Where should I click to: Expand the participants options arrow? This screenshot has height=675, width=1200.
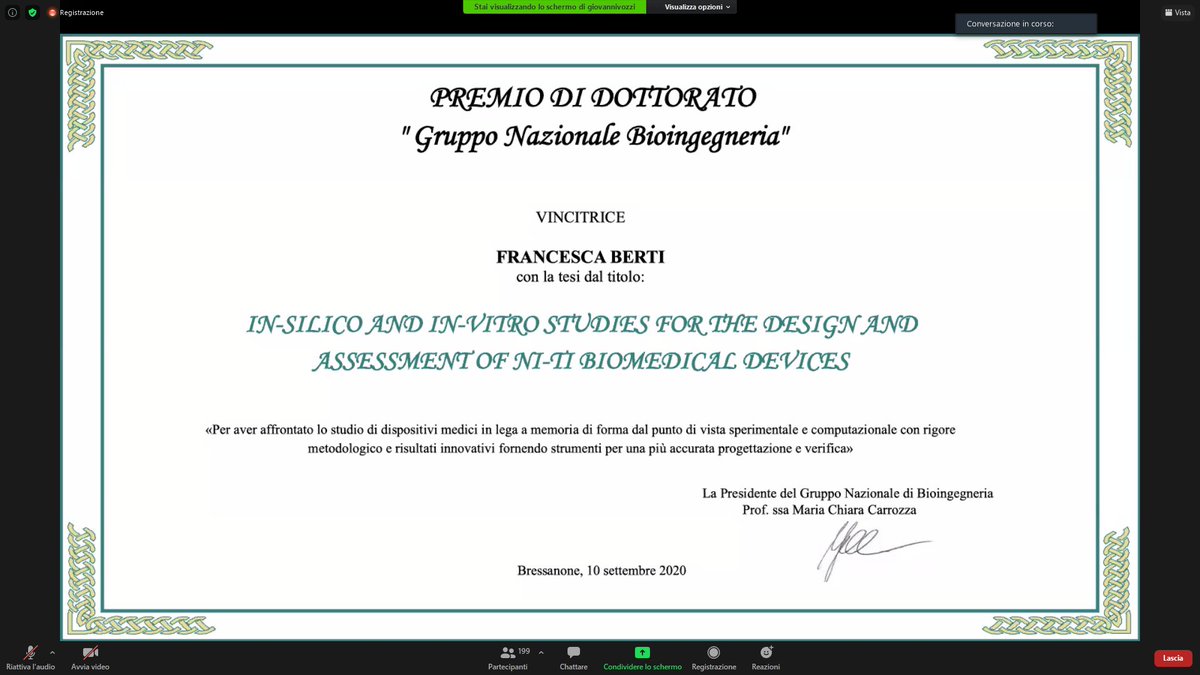541,651
